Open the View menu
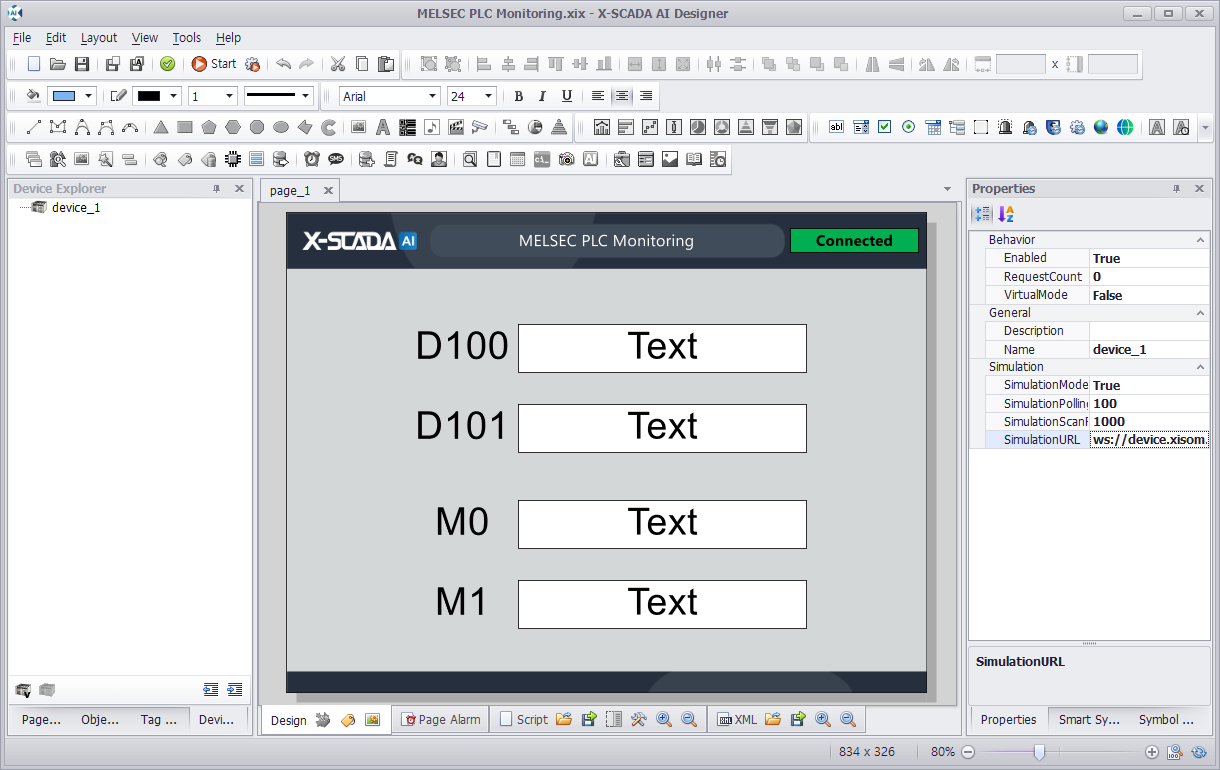 tap(145, 38)
